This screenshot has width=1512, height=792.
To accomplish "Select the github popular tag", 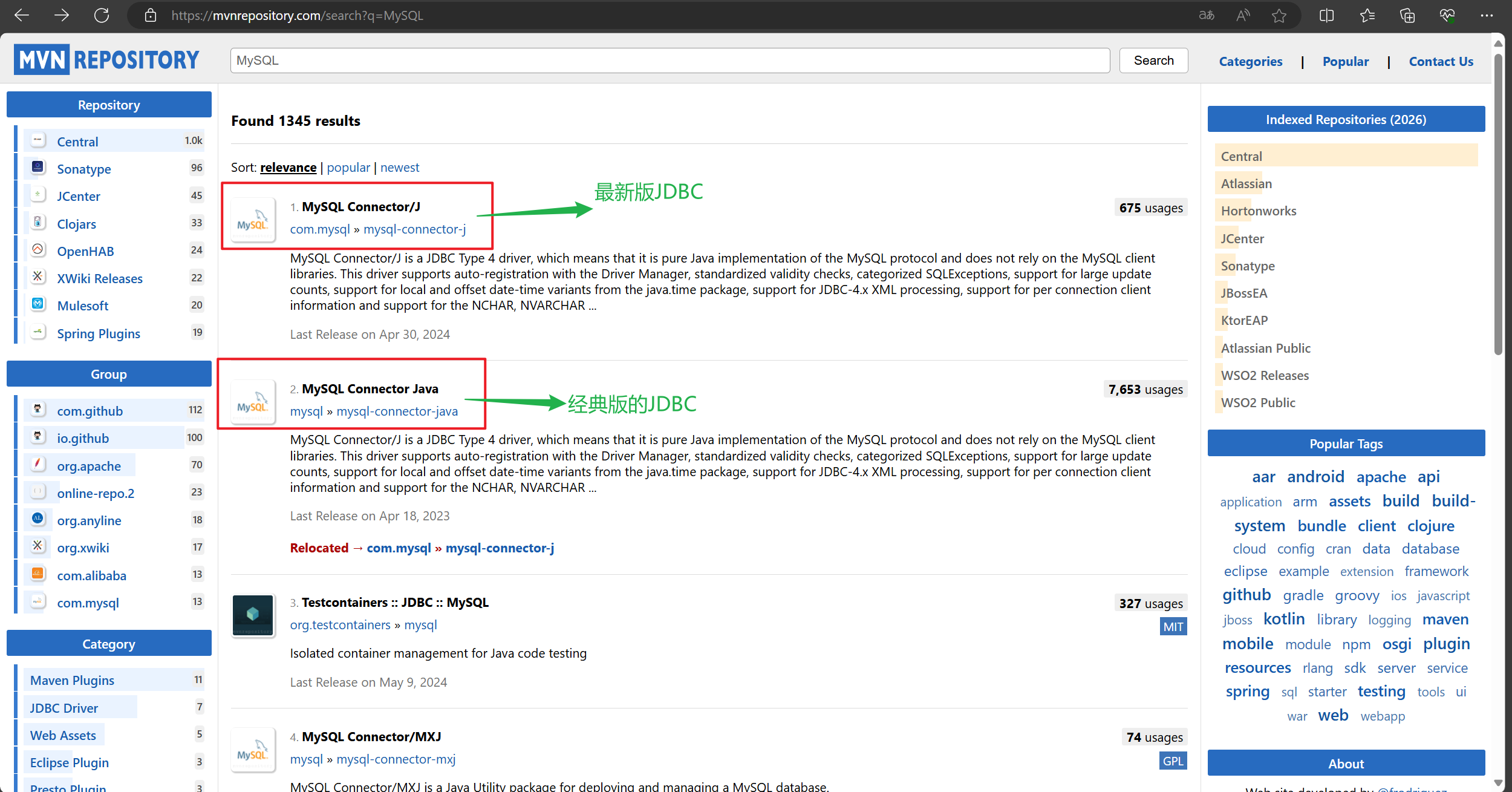I will (x=1246, y=595).
